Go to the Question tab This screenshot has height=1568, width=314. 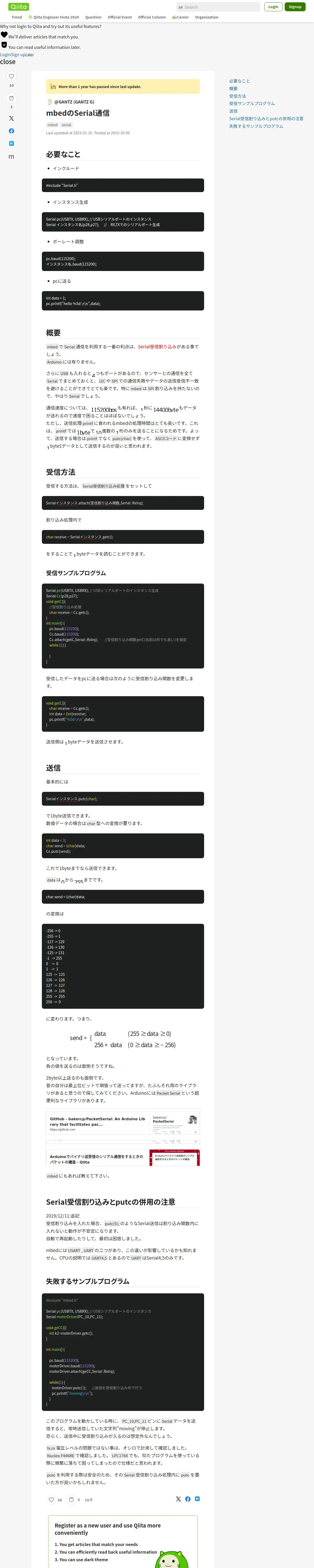(x=93, y=17)
